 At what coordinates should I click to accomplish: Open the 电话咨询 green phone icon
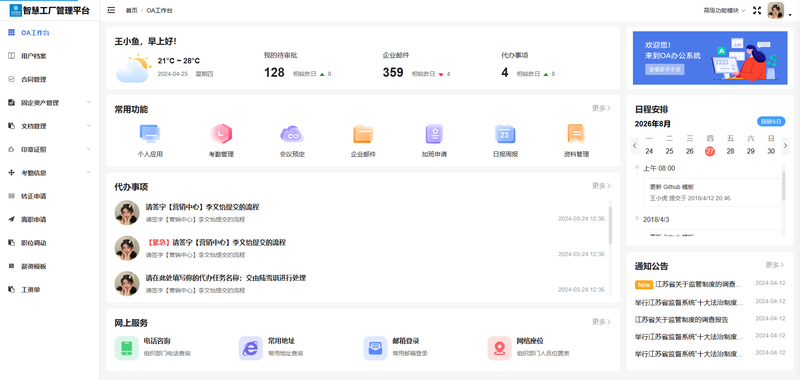pos(127,348)
